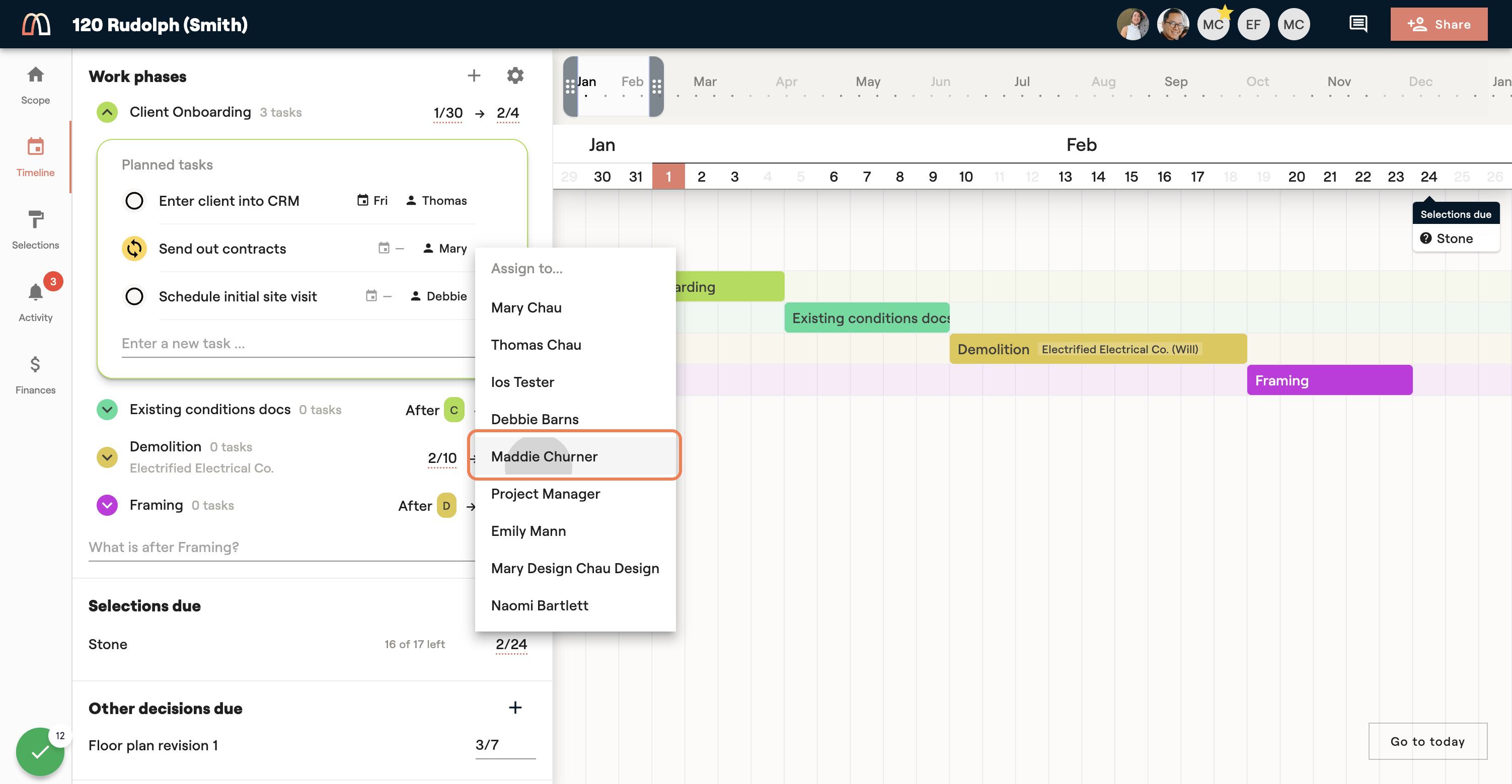The width and height of the screenshot is (1512, 784).
Task: Click the purple Framing timeline bar
Action: point(1329,380)
